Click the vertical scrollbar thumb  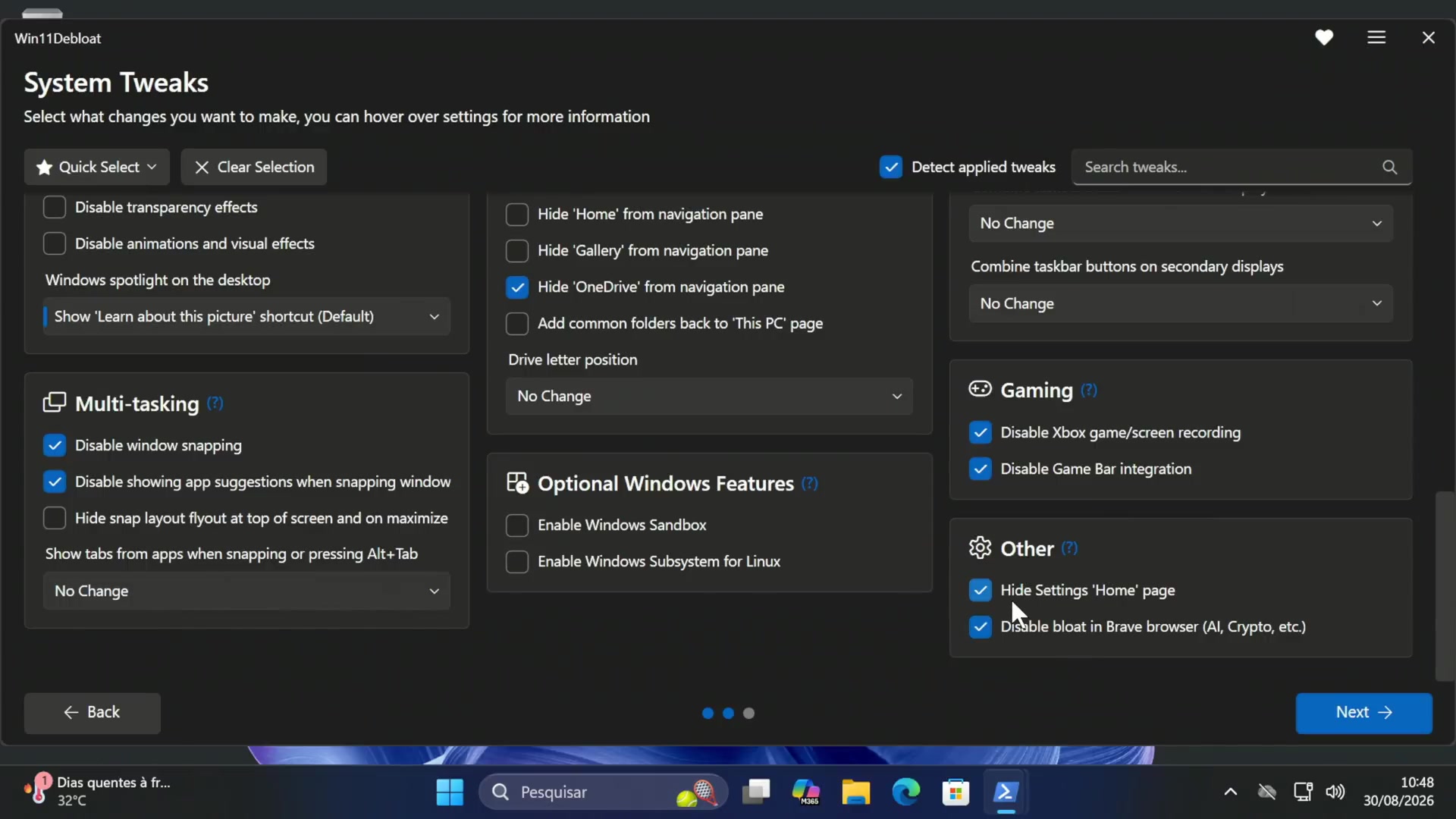pyautogui.click(x=1445, y=586)
